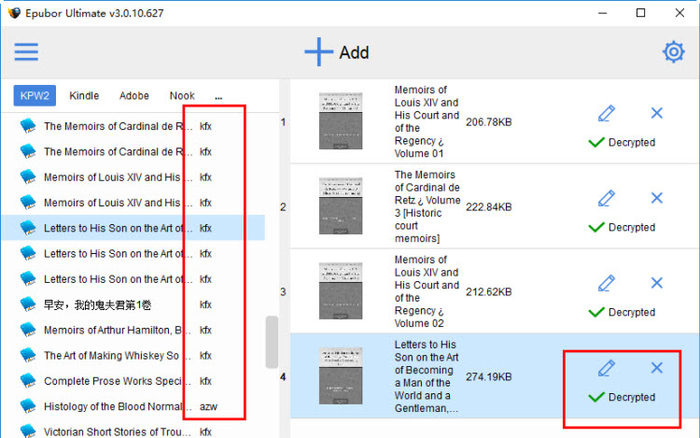Click Decrypted status of Letters to His Son
Image resolution: width=700 pixels, height=438 pixels.
pos(622,397)
